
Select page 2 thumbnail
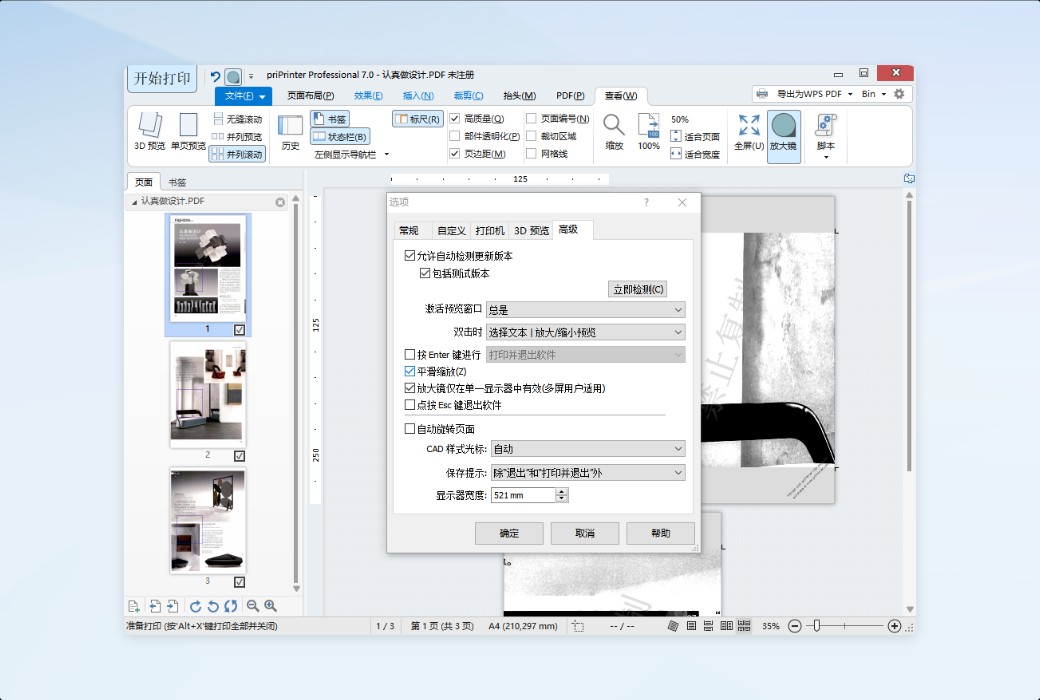[x=208, y=394]
